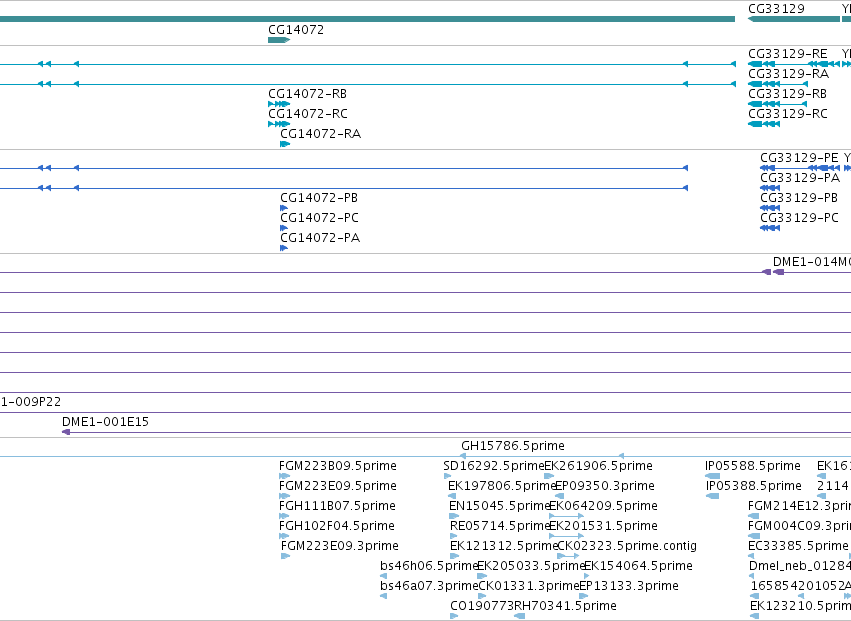Select EST FGM223B09.5prime

(338, 466)
